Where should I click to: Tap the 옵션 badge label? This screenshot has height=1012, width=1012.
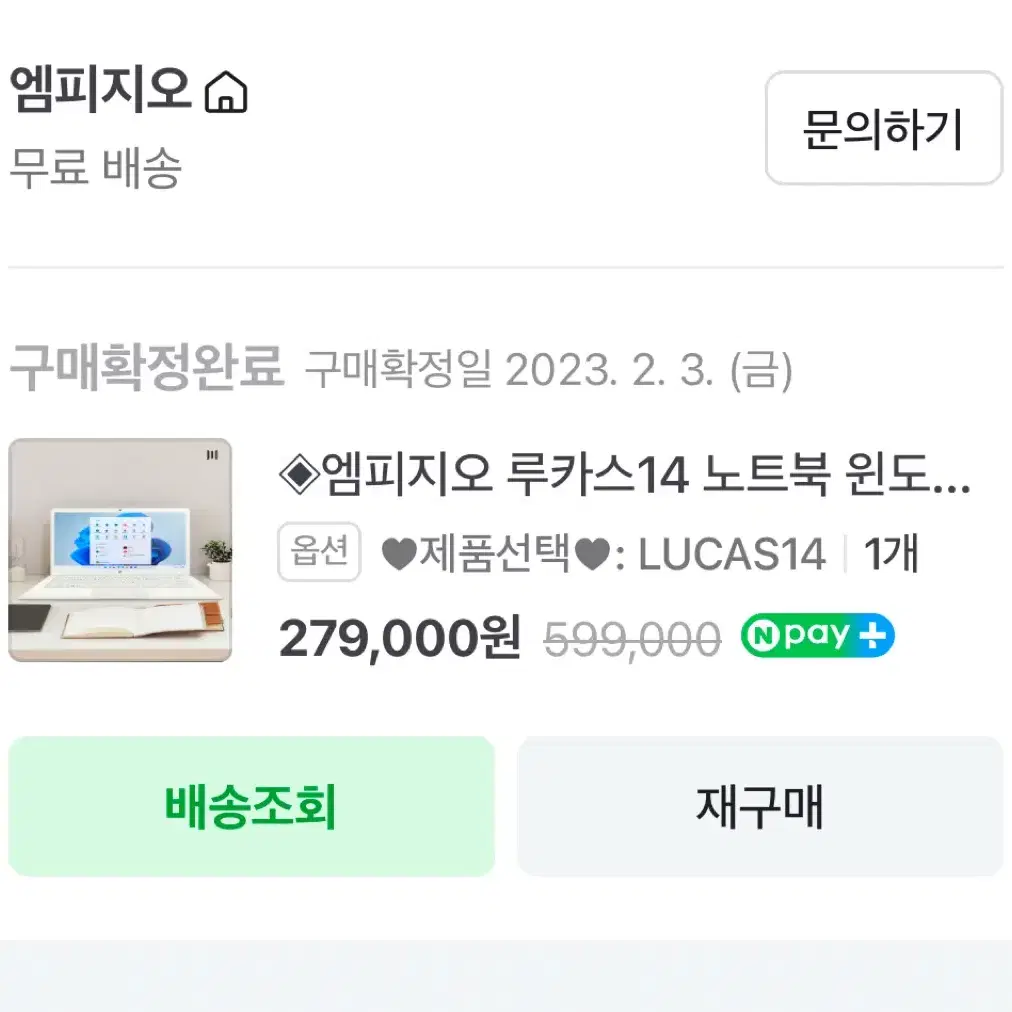(x=319, y=551)
